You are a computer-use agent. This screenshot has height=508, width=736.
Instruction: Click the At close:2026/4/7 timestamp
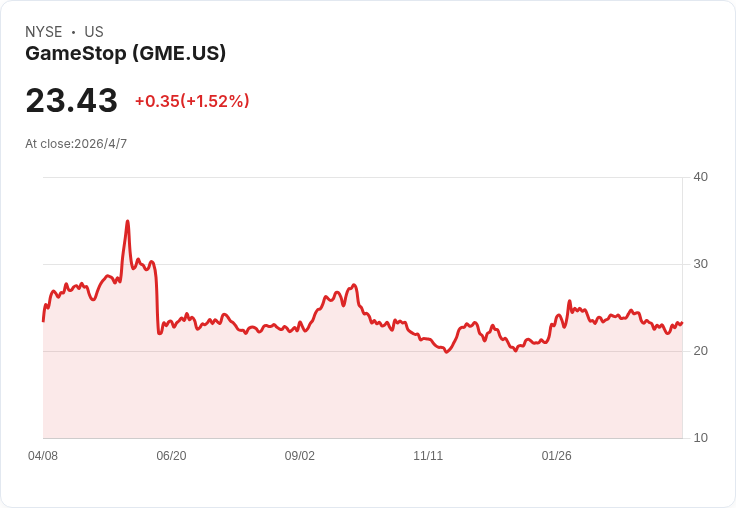76,144
